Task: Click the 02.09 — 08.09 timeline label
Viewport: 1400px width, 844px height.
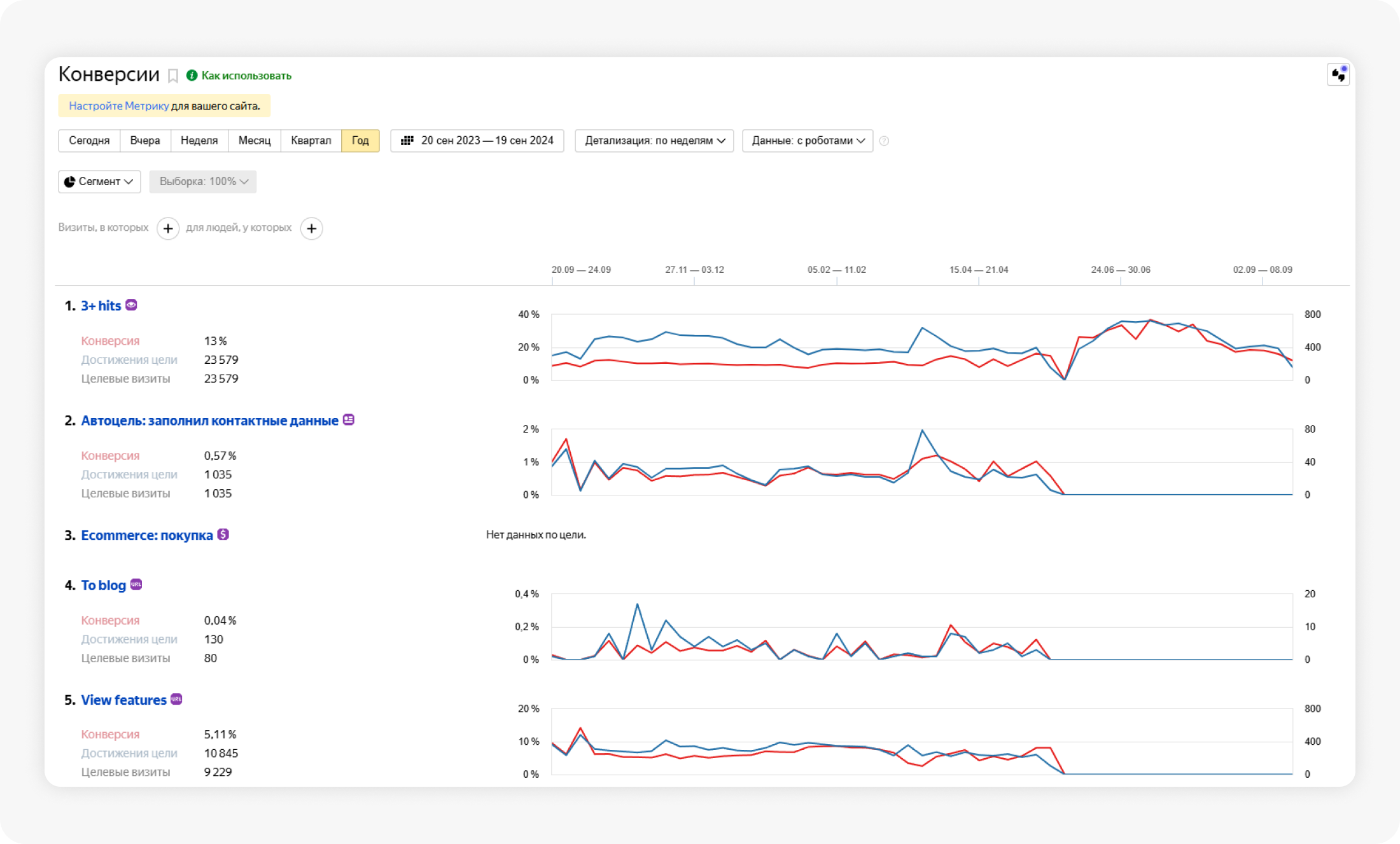Action: tap(1263, 270)
